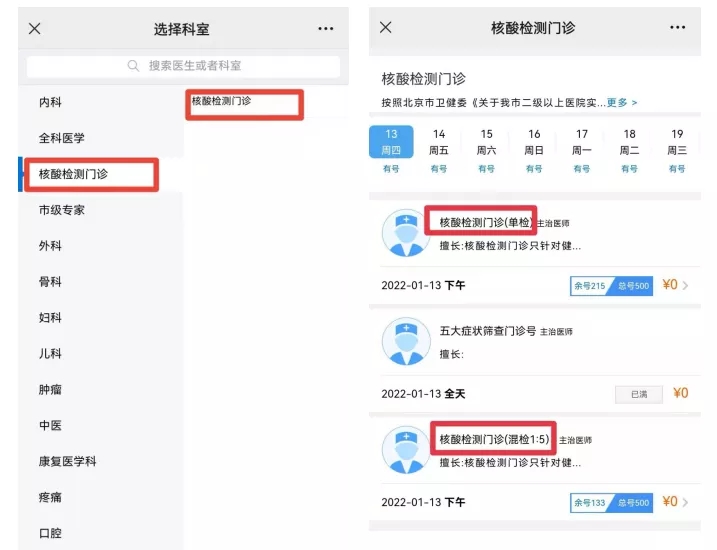Tap the doctor avatar for 核酸检测门诊(混检1:5)
This screenshot has height=550, width=717.
click(406, 449)
